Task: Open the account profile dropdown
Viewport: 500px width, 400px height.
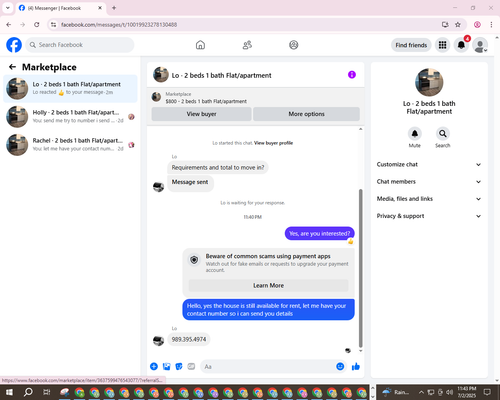Action: point(480,45)
